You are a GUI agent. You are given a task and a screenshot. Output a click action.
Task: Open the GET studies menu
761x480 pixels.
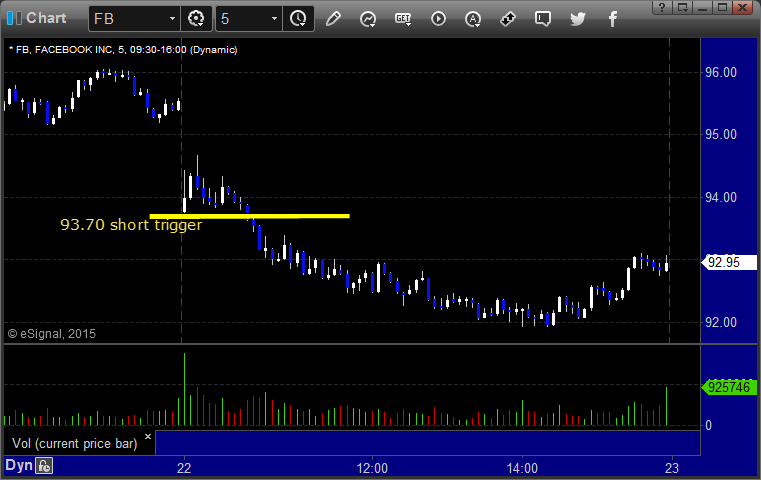[x=403, y=19]
